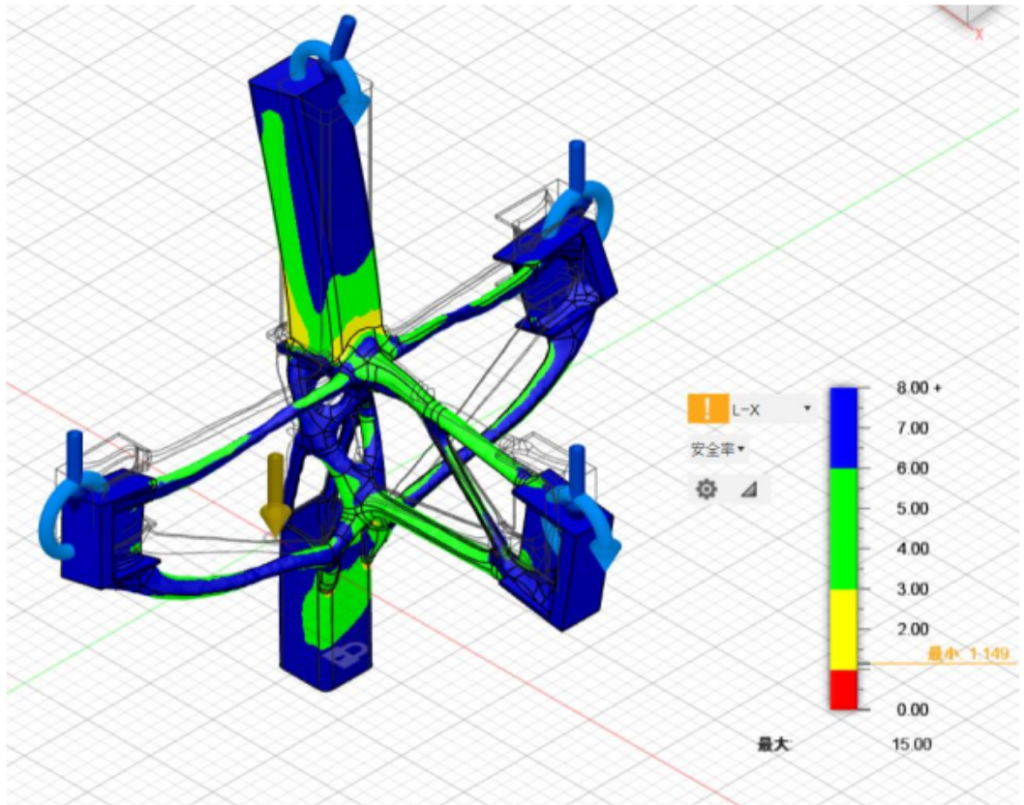Viewport: 1024px width, 805px height.
Task: Open the 安全率 result type dropdown
Action: pyautogui.click(x=717, y=450)
